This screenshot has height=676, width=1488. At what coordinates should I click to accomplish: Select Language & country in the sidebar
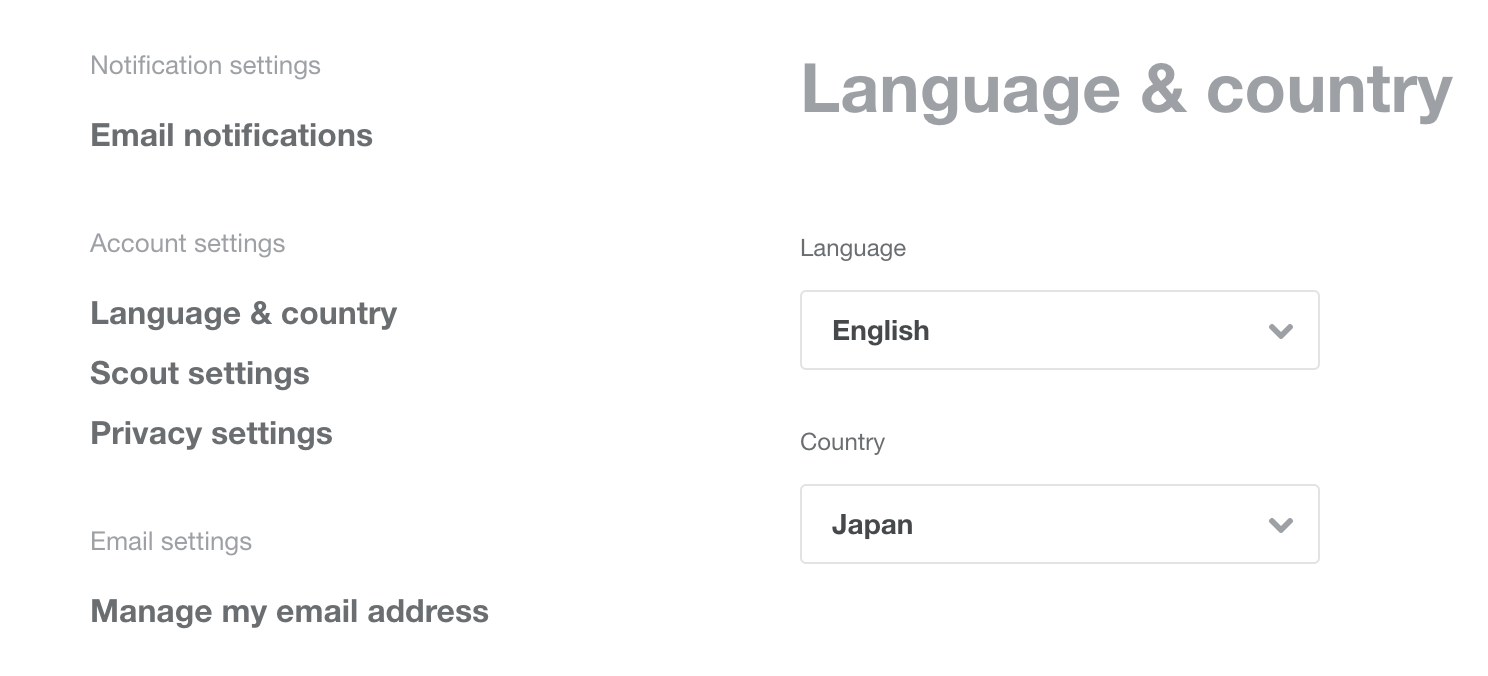coord(243,313)
